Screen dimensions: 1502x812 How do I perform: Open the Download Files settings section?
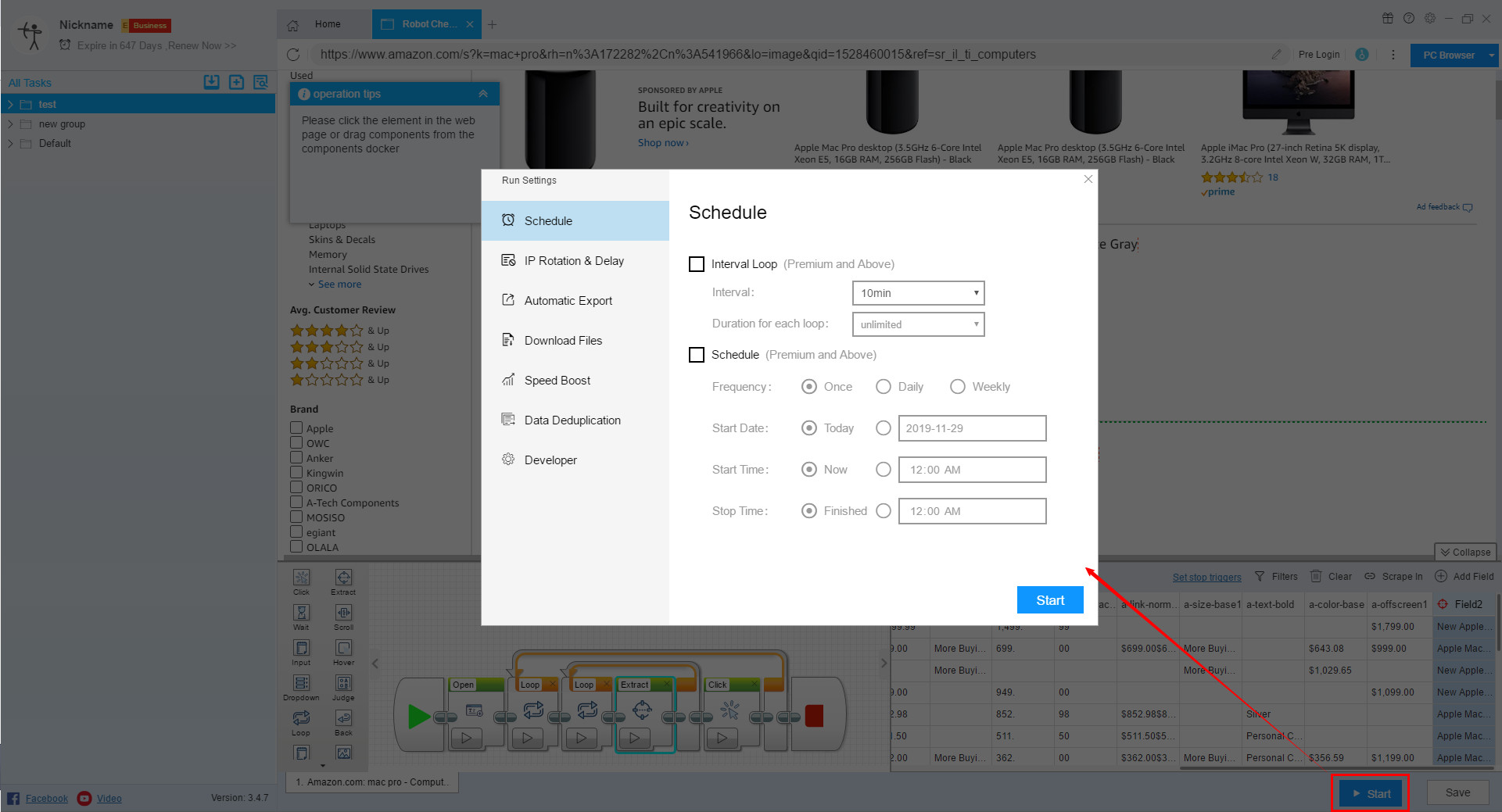(563, 340)
